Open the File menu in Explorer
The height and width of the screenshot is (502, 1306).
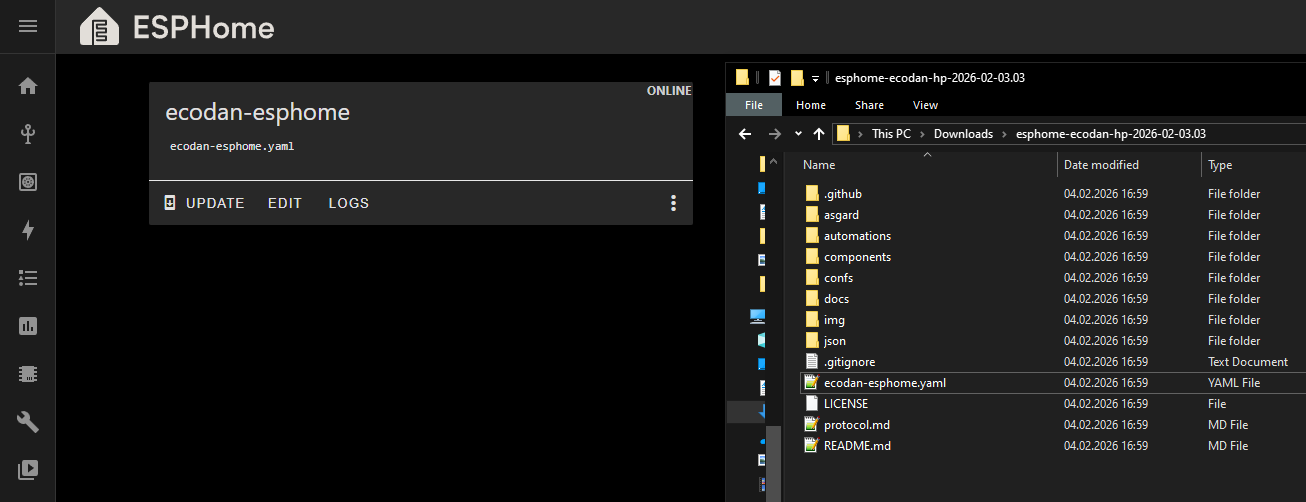click(x=754, y=105)
